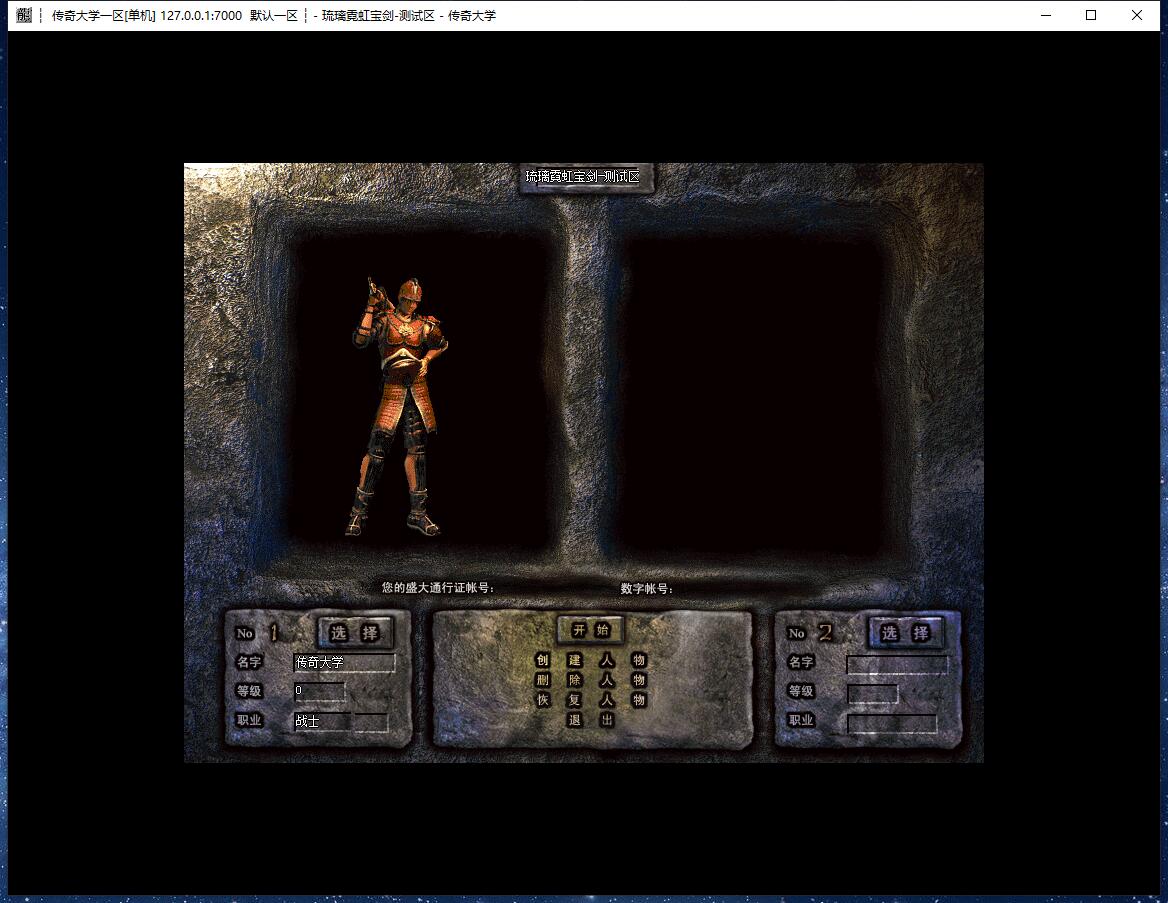Click the slot 1 level field showing 0
The height and width of the screenshot is (903, 1168).
[320, 691]
